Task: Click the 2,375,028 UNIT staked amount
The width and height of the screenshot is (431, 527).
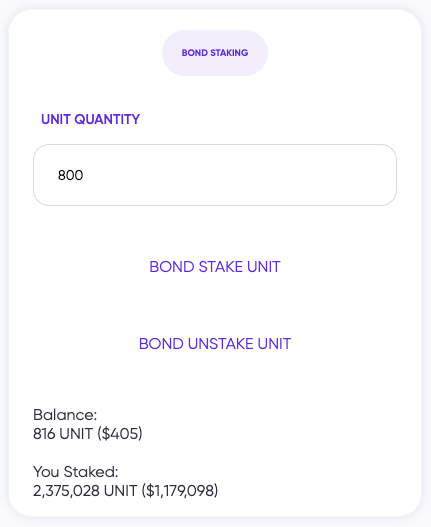Action: point(85,491)
